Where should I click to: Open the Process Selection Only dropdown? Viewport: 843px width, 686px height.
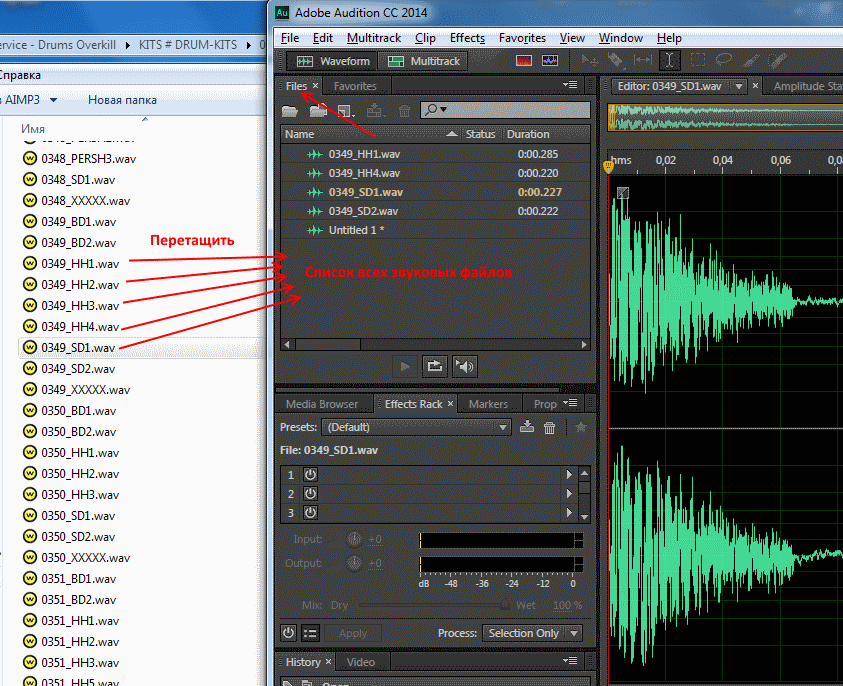(x=532, y=633)
